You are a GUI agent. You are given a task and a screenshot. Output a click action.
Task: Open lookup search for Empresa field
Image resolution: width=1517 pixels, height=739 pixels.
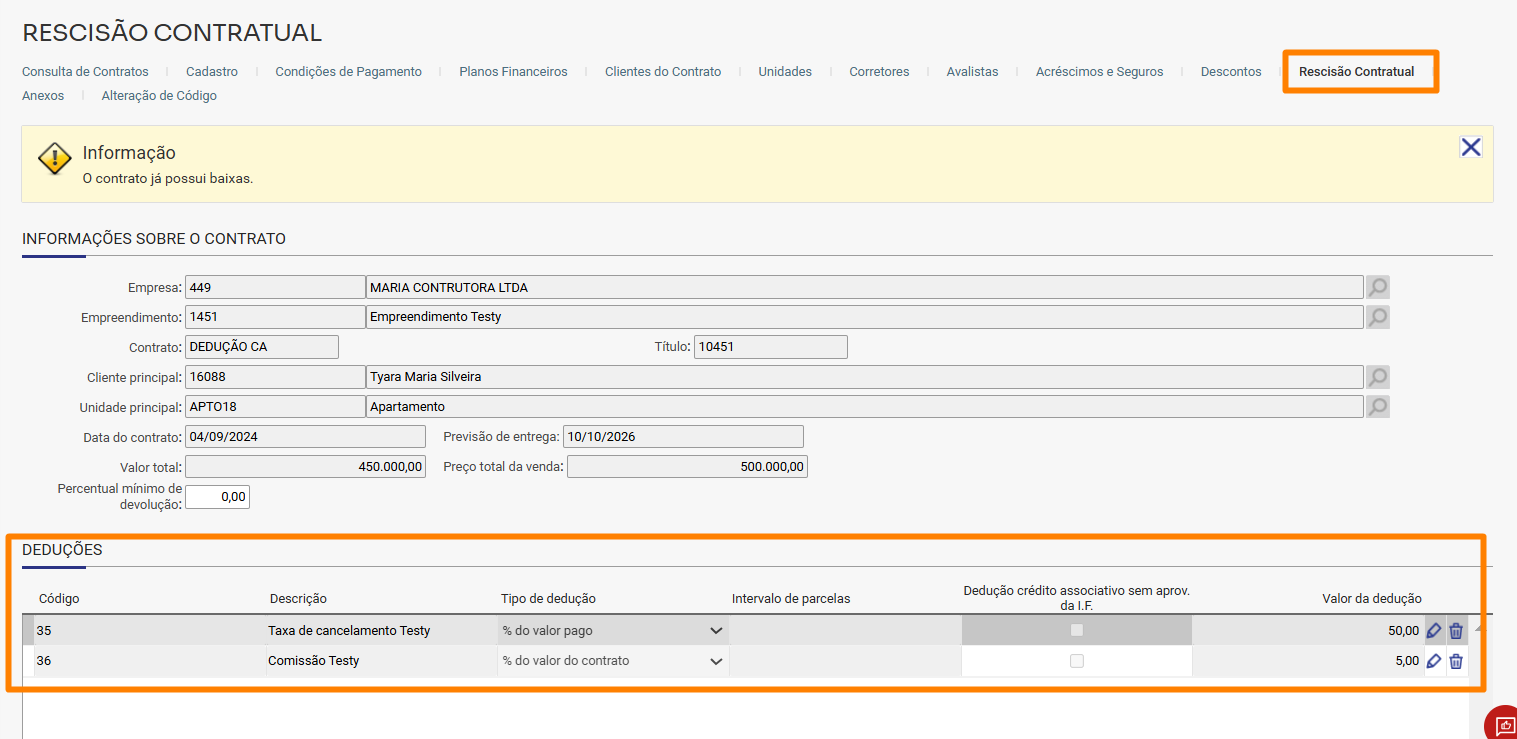tap(1378, 287)
